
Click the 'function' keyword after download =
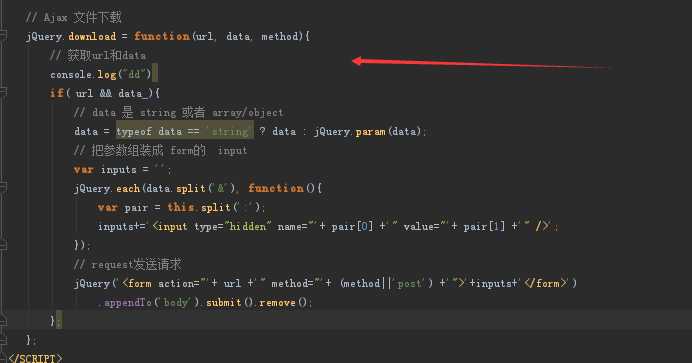tap(162, 36)
